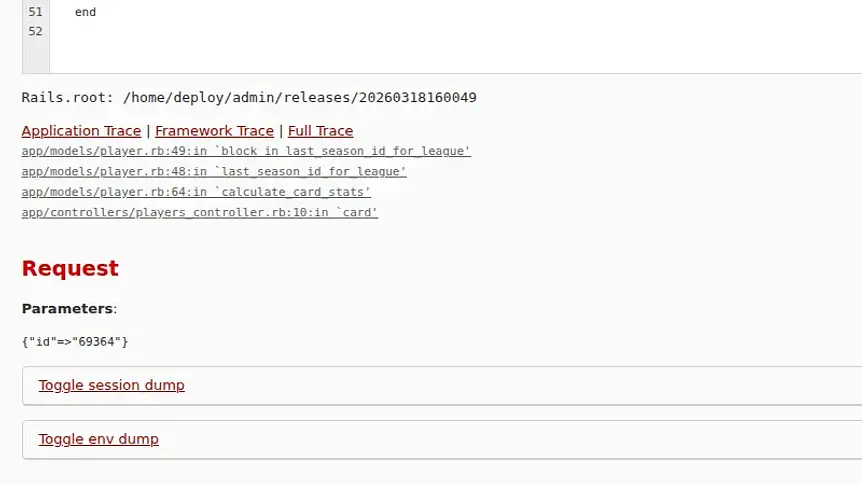Click line number 51 in gutter

pos(35,12)
